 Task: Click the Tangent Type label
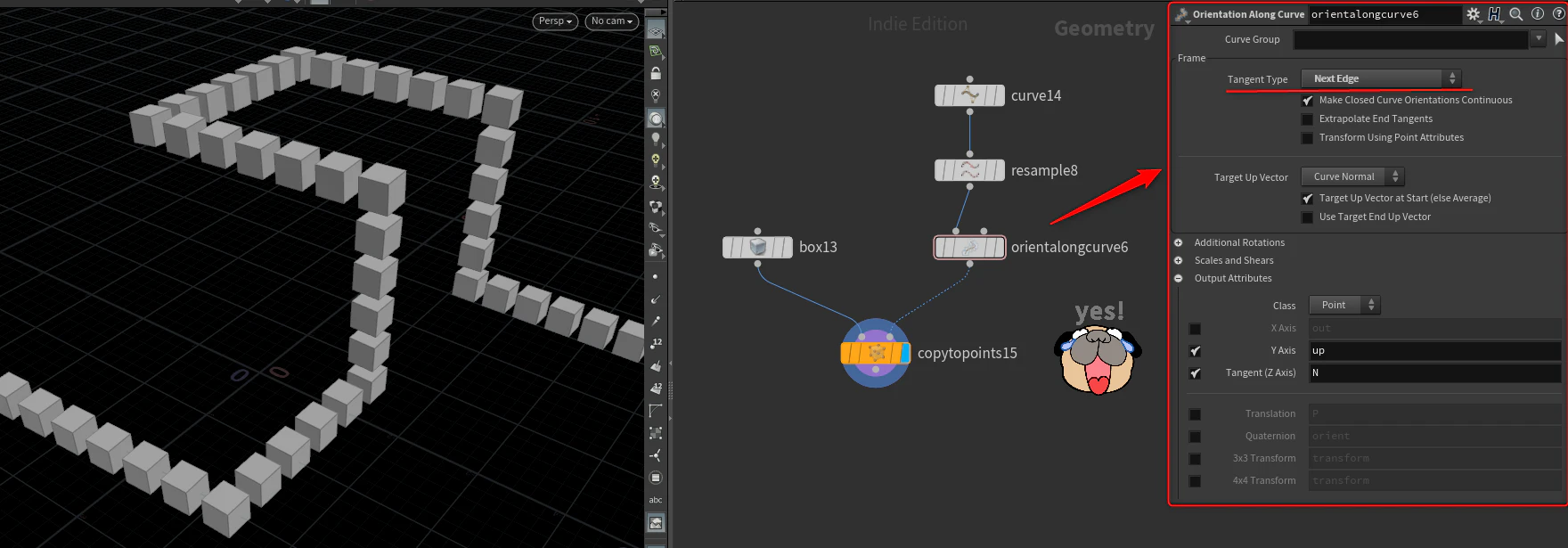pos(1257,79)
